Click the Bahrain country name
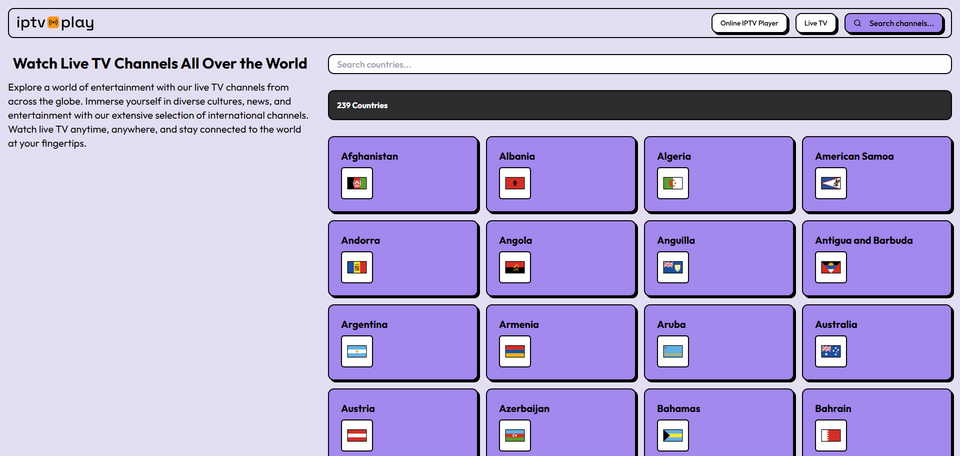 (x=833, y=408)
